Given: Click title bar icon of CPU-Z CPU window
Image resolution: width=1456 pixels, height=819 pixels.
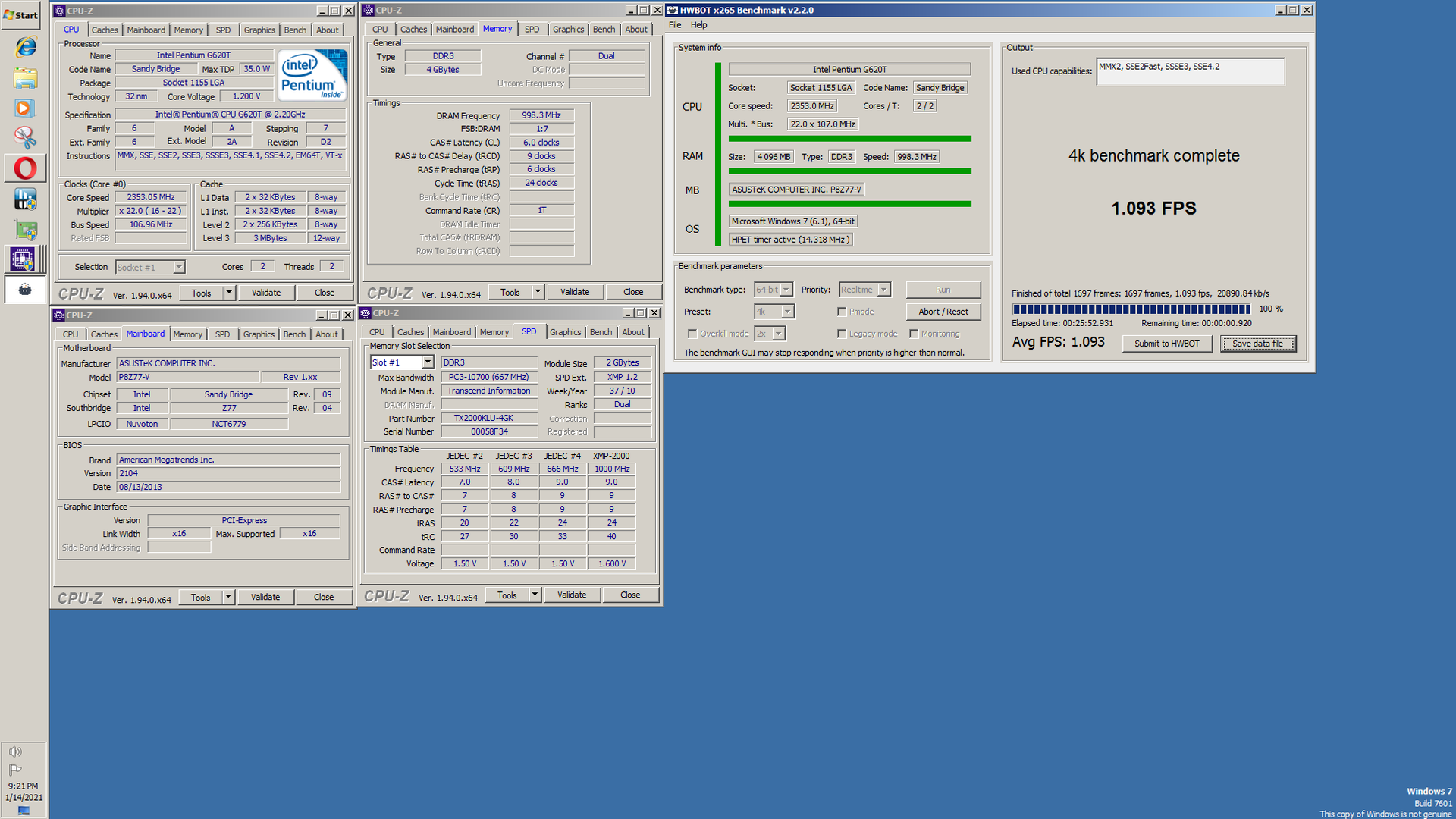Looking at the screenshot, I should 60,11.
